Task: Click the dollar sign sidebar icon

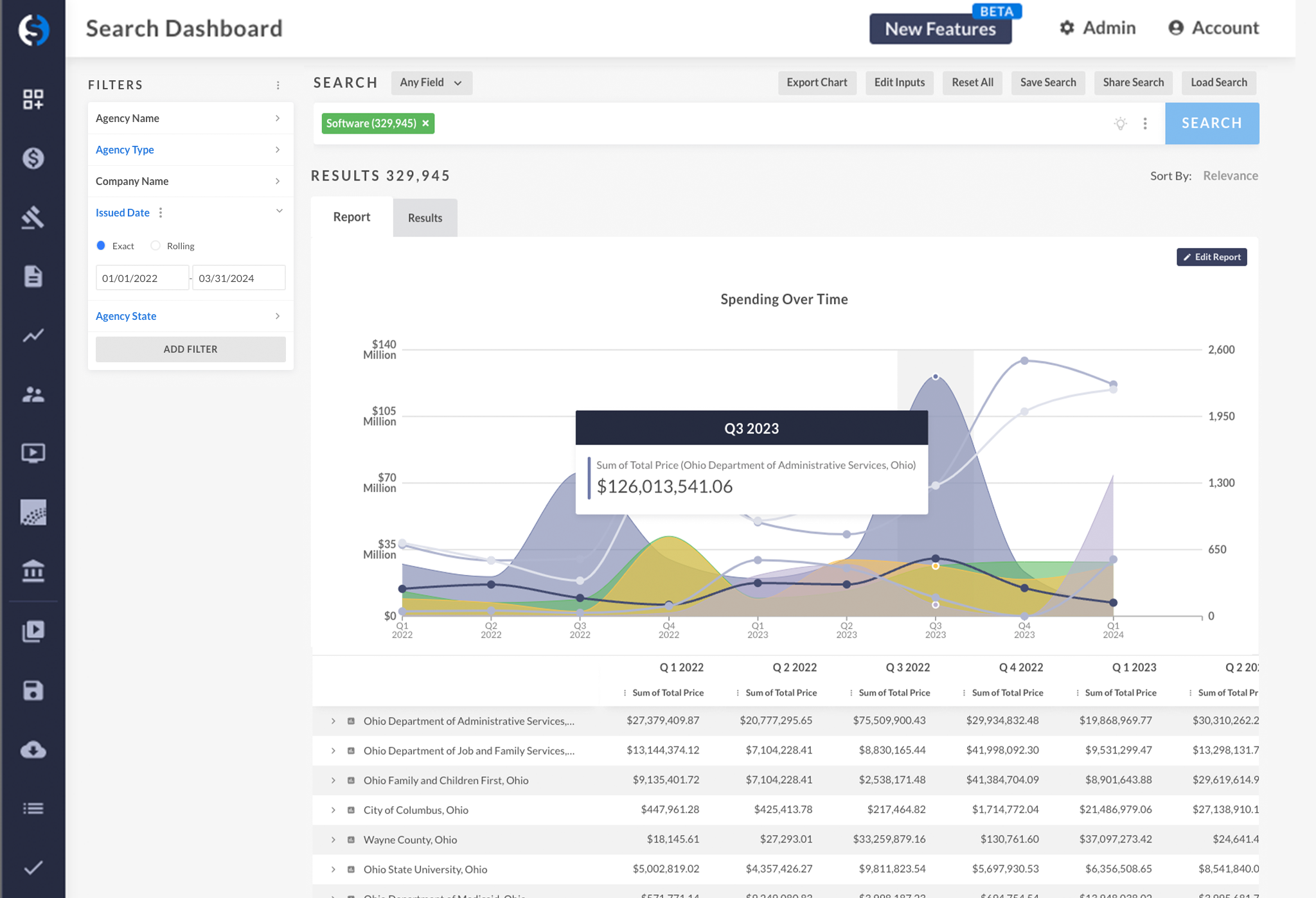Action: [x=33, y=158]
